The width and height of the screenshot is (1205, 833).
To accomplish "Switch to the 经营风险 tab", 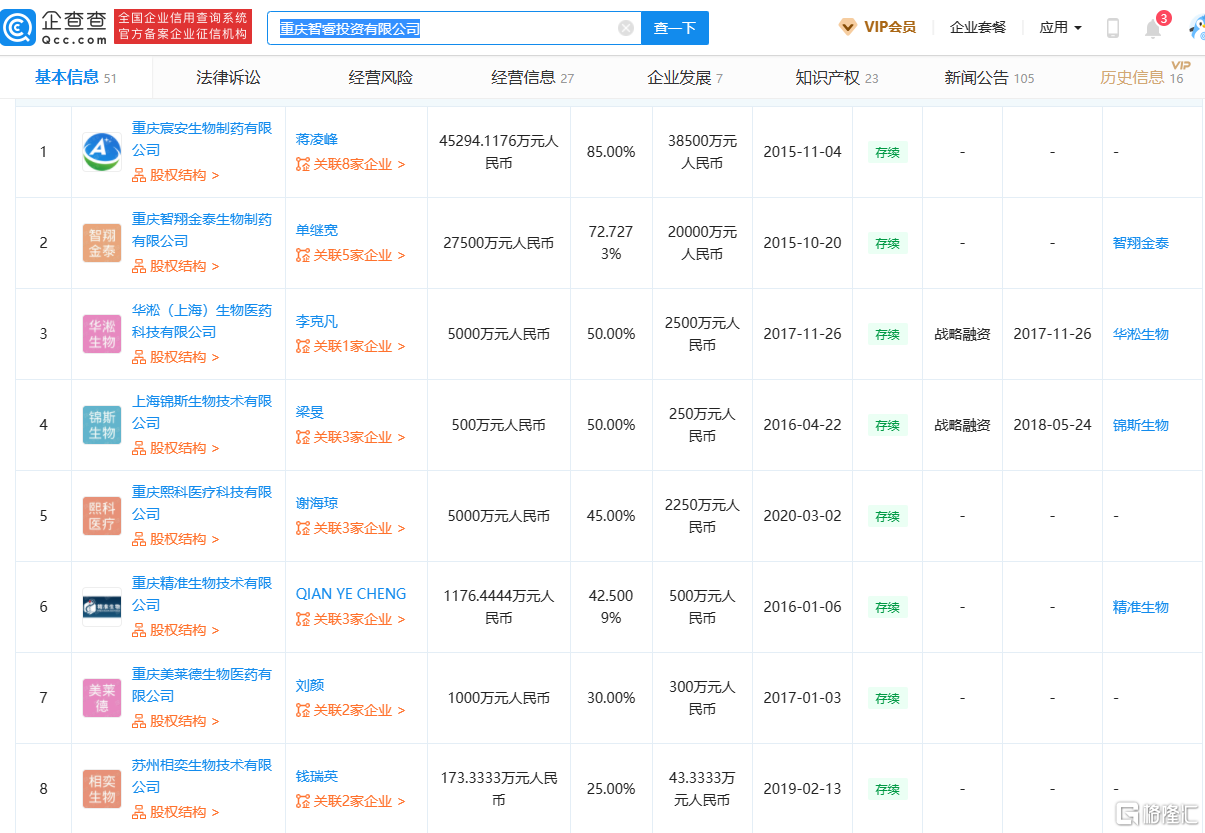I will [381, 78].
